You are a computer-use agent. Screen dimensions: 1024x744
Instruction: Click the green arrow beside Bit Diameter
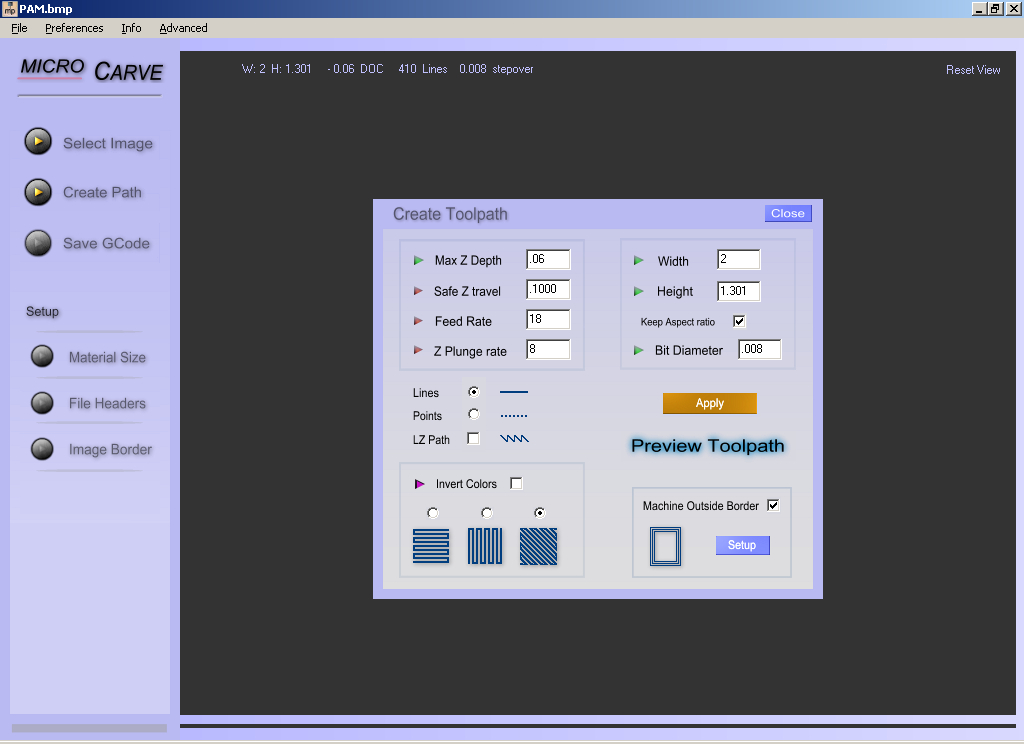click(639, 351)
